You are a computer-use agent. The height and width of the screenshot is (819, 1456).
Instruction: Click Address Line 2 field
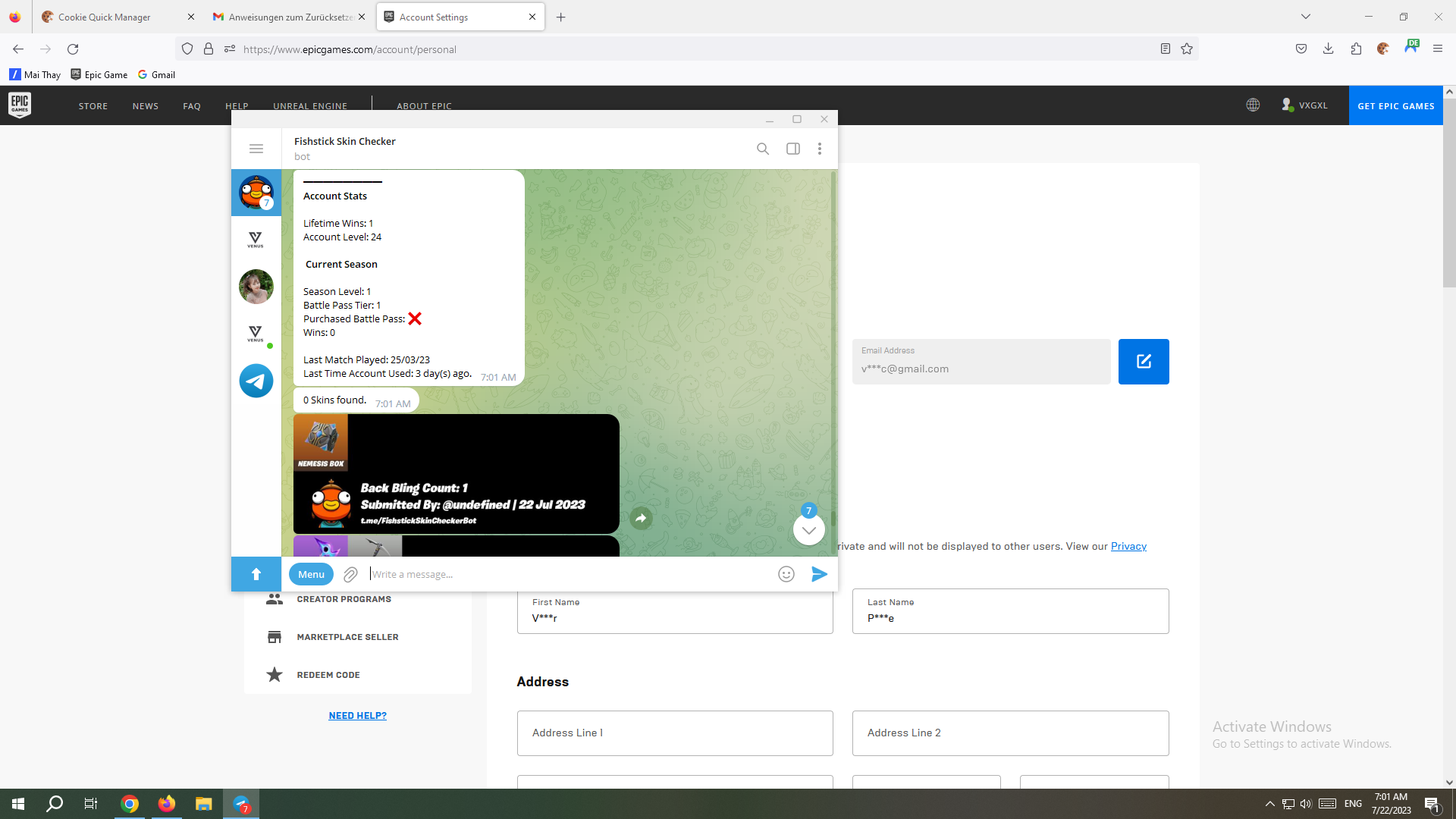[1010, 733]
